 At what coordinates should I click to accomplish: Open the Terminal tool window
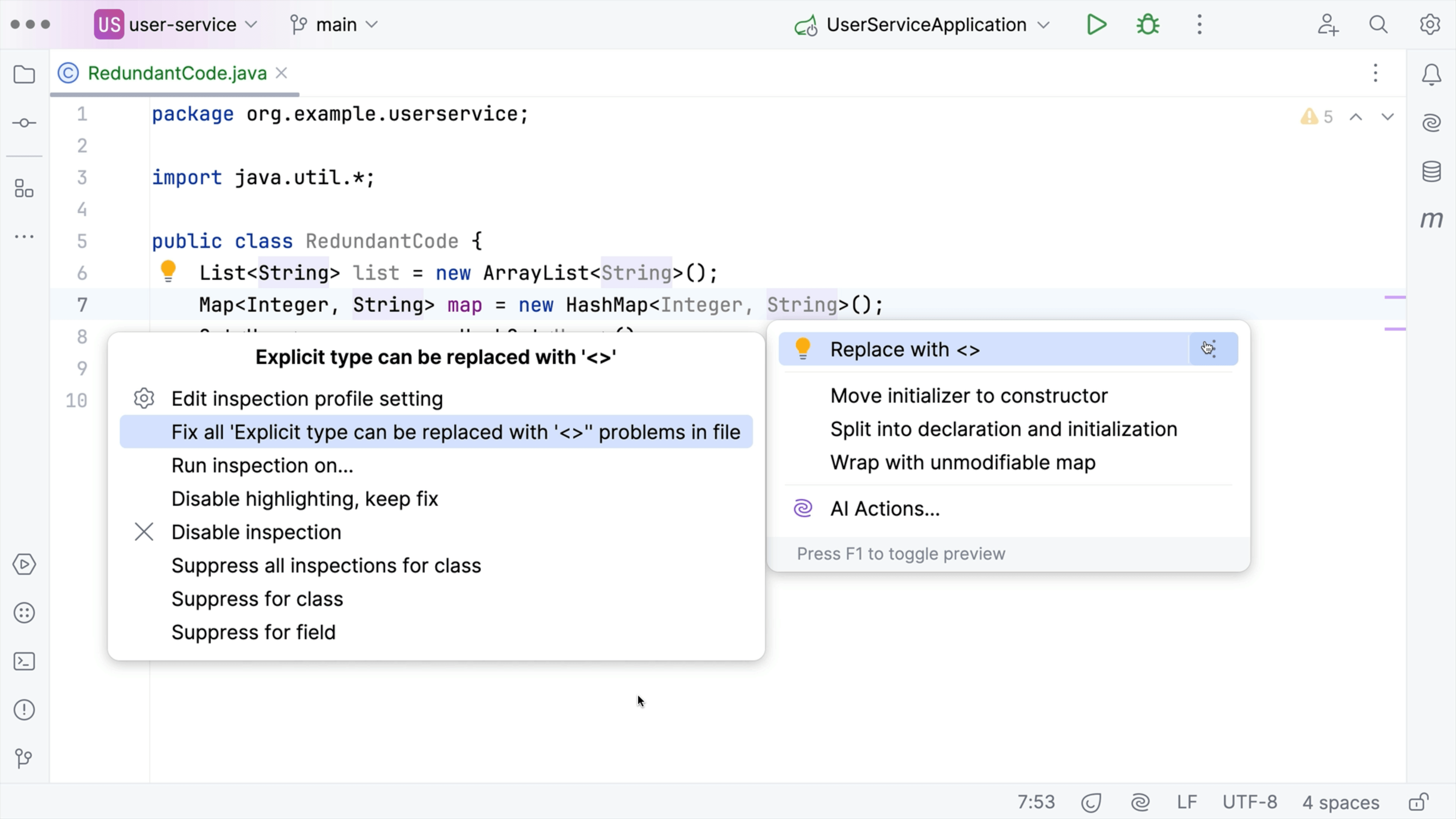coord(24,661)
